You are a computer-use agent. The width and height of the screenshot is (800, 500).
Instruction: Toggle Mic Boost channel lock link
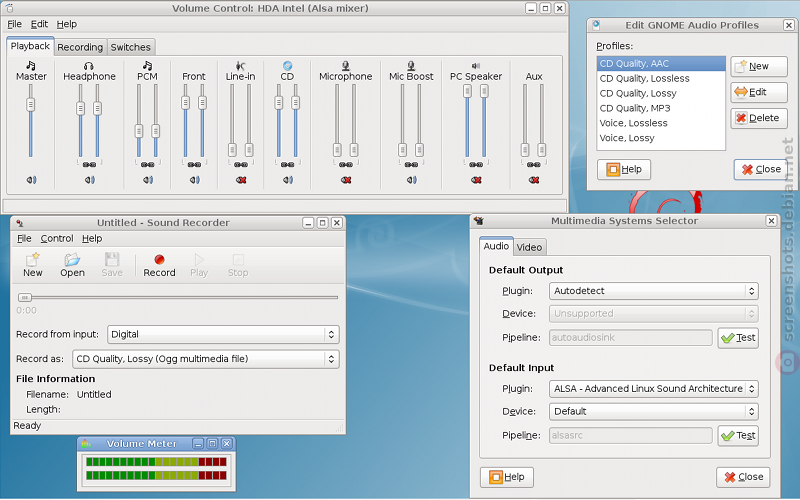[411, 164]
